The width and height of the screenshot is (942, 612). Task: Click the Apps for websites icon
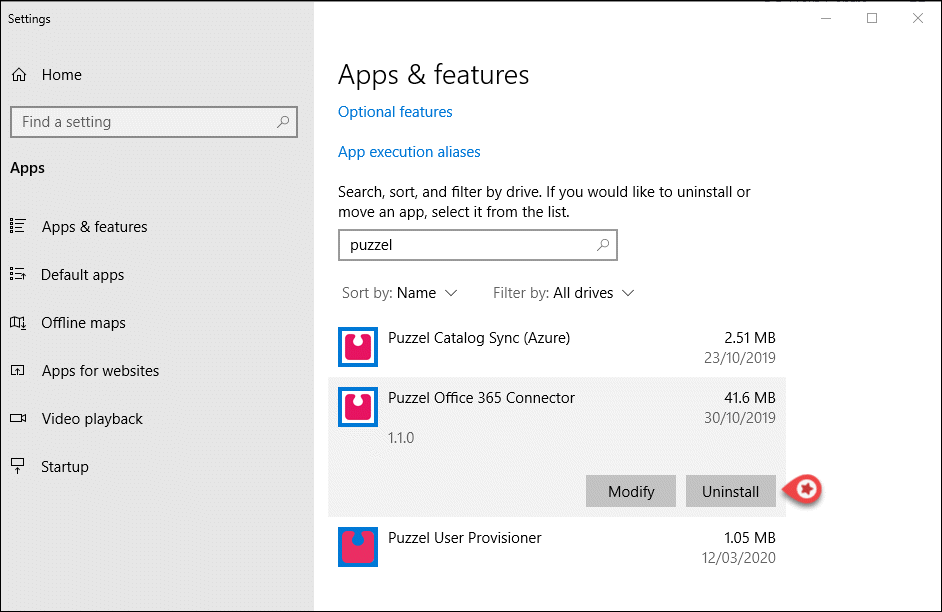[x=18, y=371]
